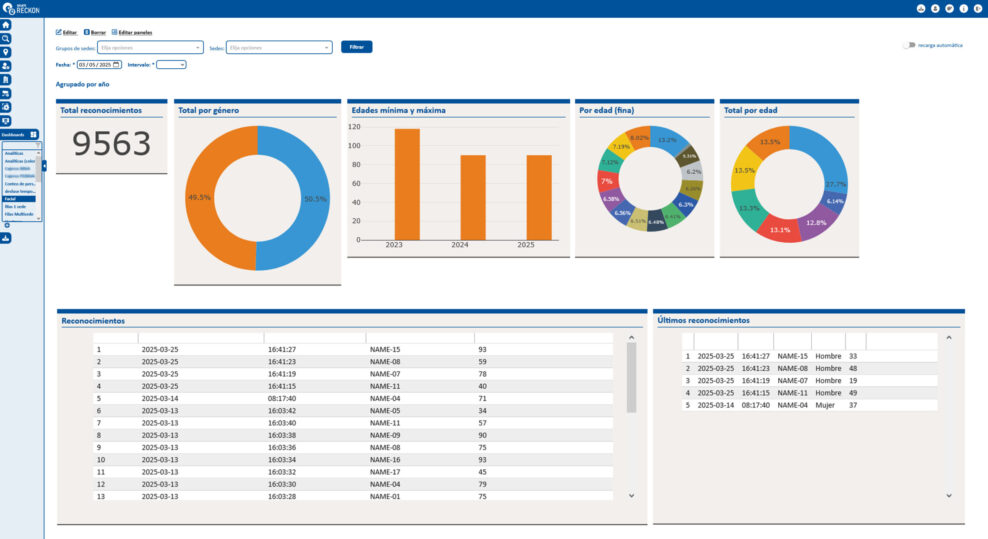This screenshot has width=988, height=539.
Task: Collapse the sidebar with the arrow handle
Action: 44,166
